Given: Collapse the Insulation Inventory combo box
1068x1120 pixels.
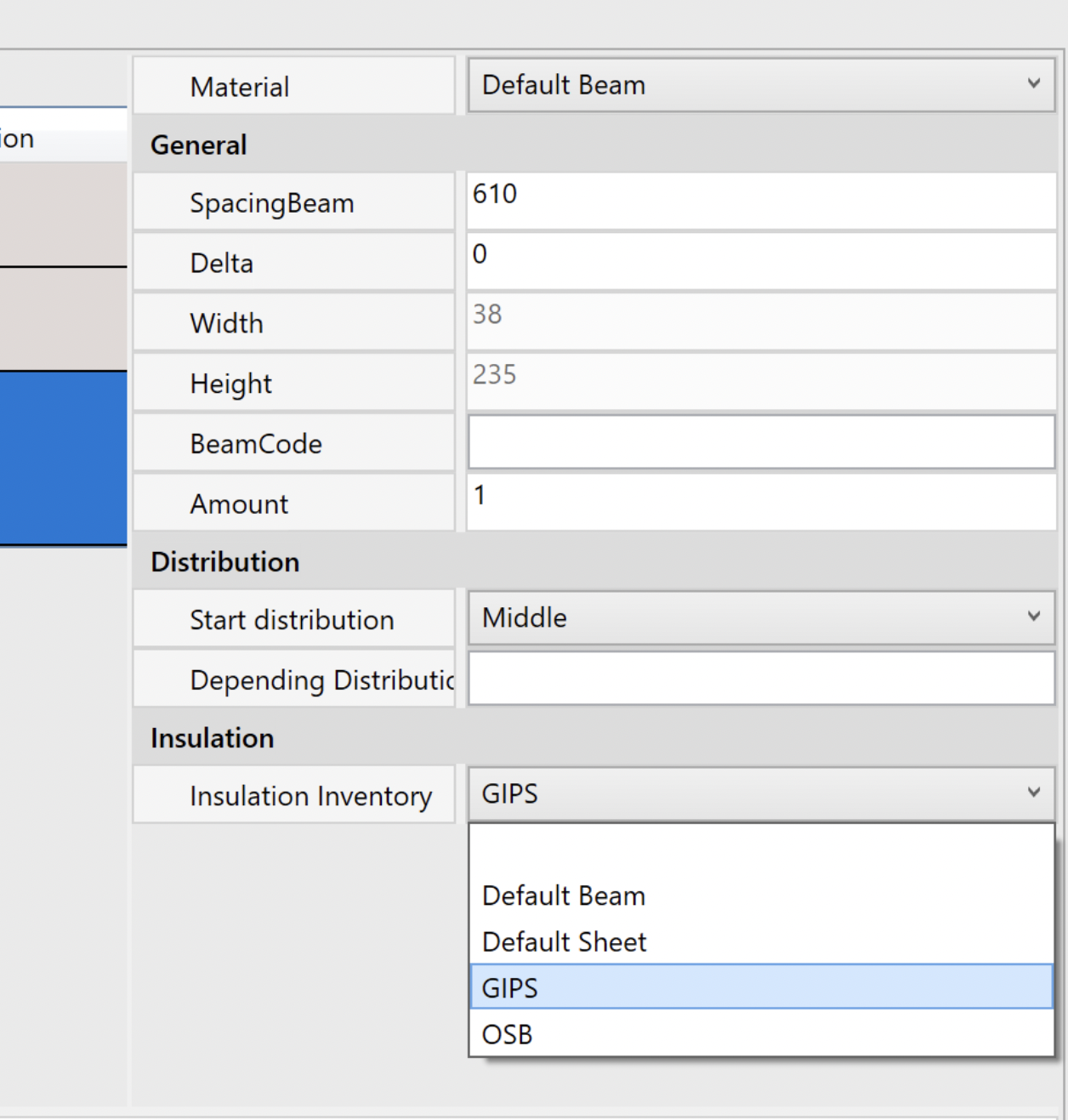Looking at the screenshot, I should (x=760, y=793).
